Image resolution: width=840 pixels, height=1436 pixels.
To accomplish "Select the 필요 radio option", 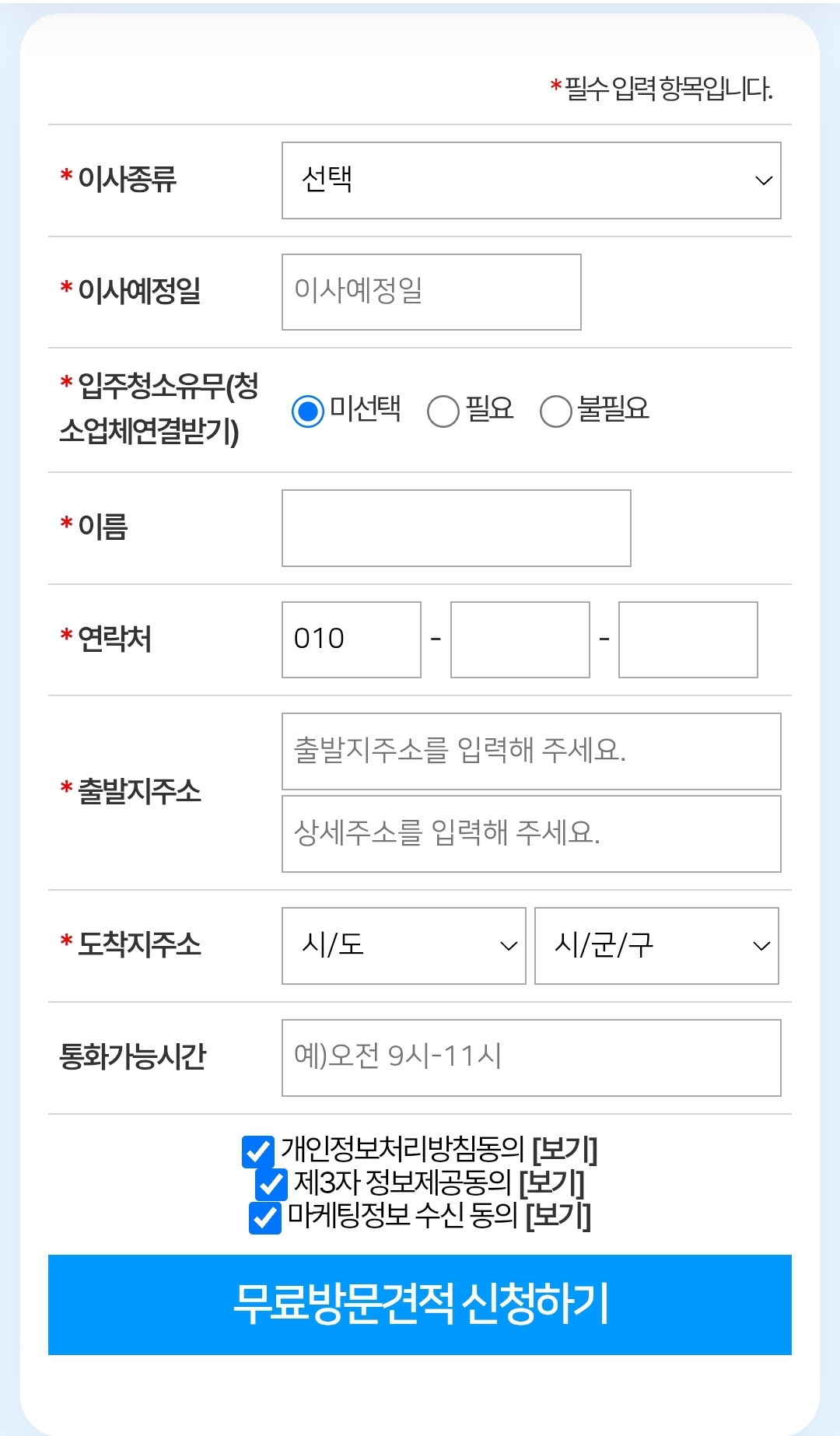I will [443, 411].
